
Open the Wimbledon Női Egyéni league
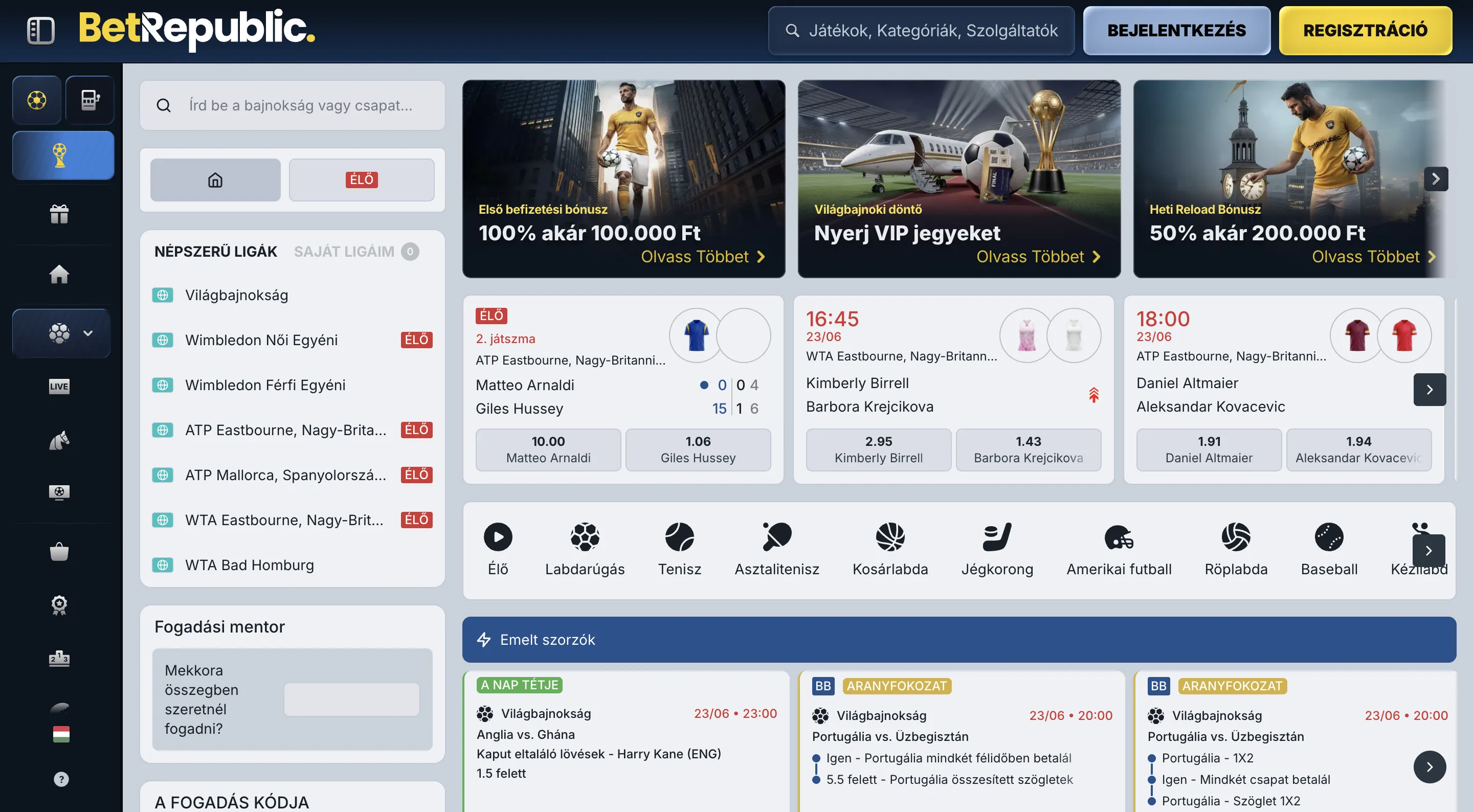pos(292,340)
